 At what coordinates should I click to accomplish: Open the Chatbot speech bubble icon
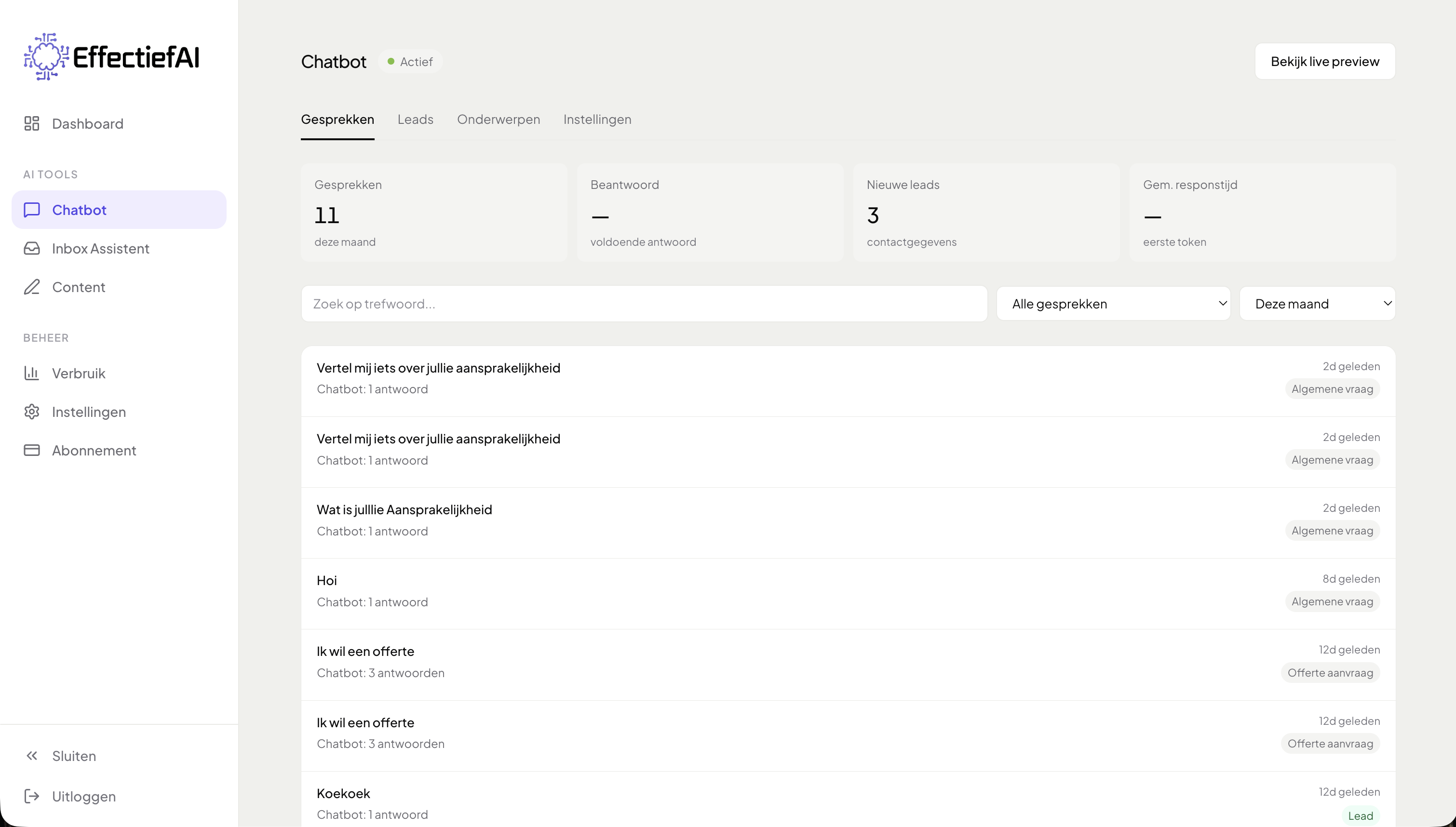tap(32, 210)
